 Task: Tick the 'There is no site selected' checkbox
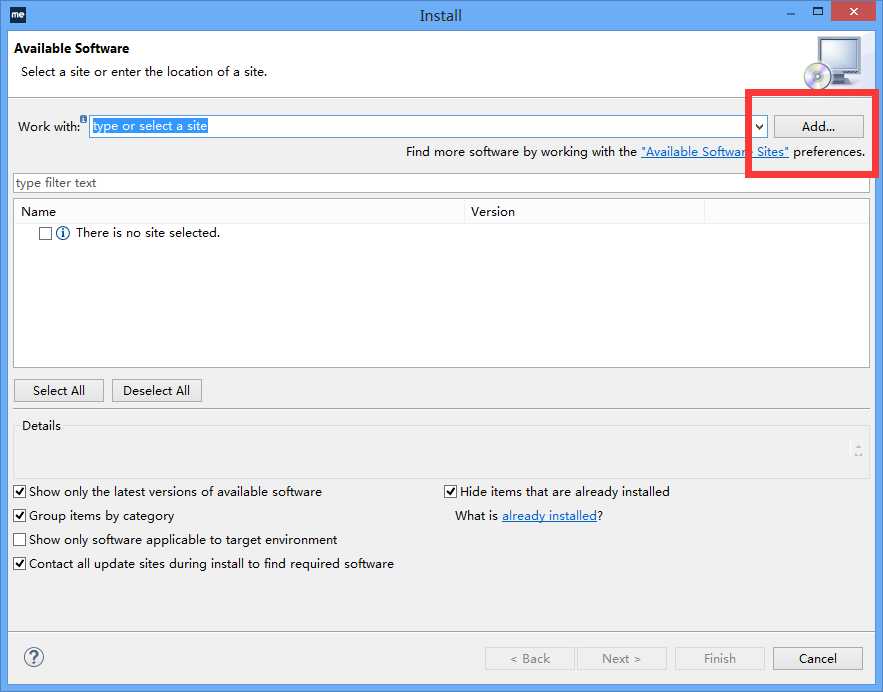pos(46,233)
